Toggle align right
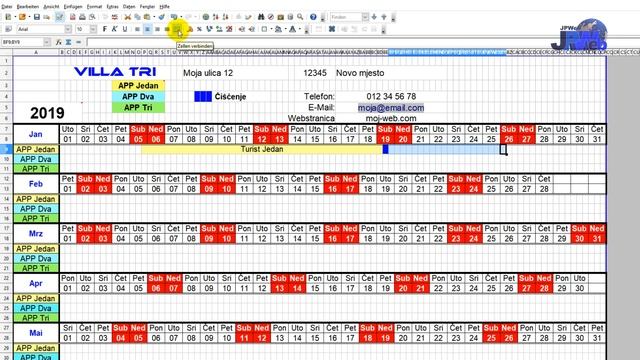Screen dimensions: 640x360 (x=157, y=29)
